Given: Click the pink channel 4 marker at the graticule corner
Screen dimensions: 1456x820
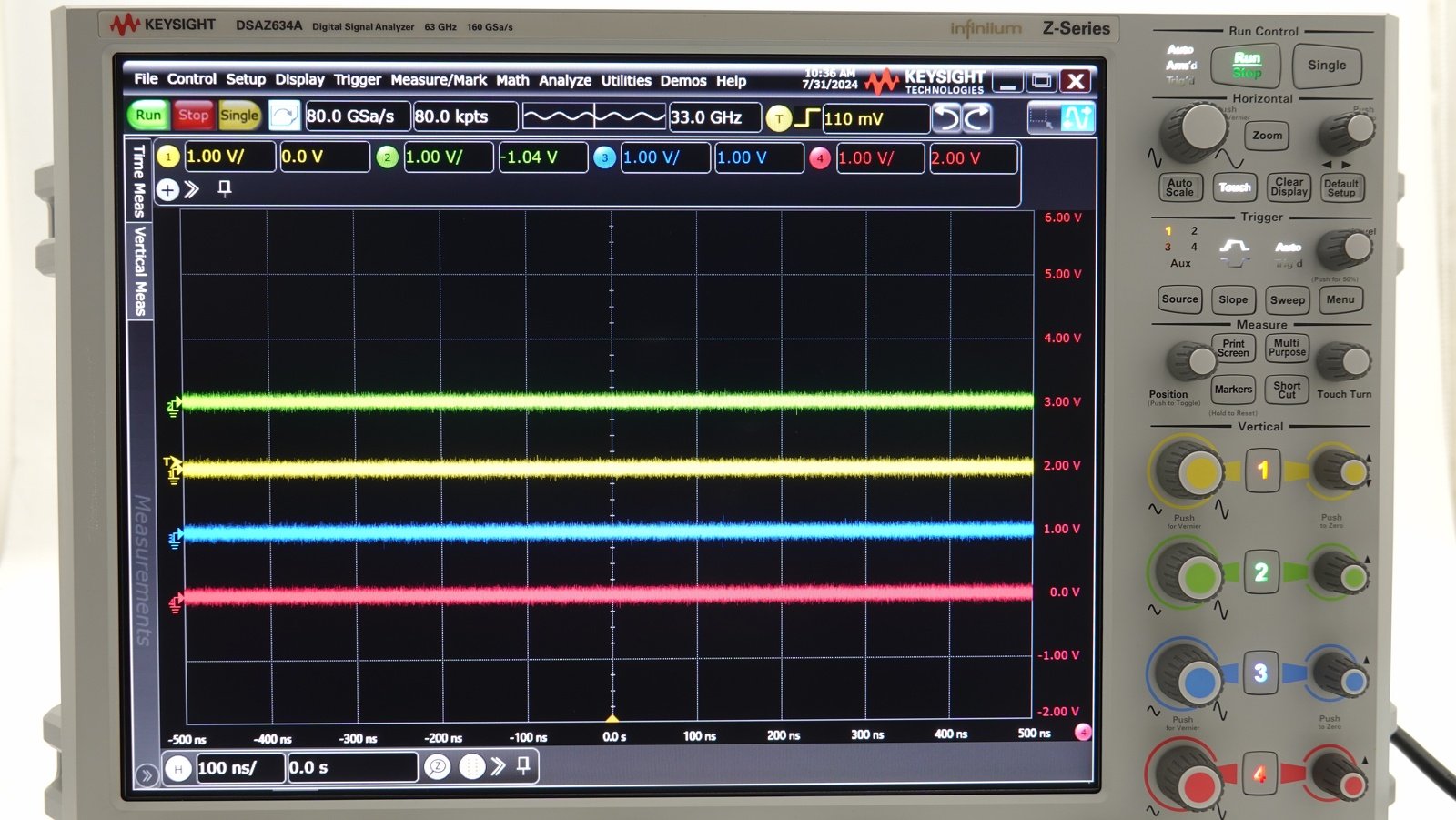Looking at the screenshot, I should click(x=1083, y=732).
